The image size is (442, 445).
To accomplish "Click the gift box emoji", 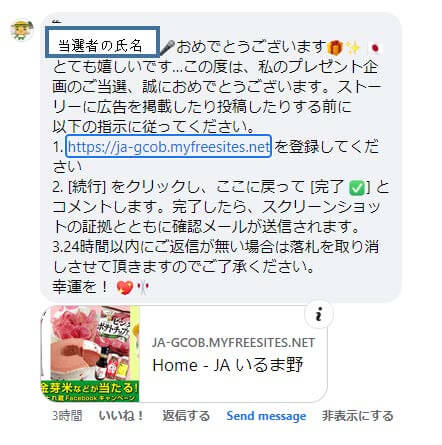I will (335, 48).
